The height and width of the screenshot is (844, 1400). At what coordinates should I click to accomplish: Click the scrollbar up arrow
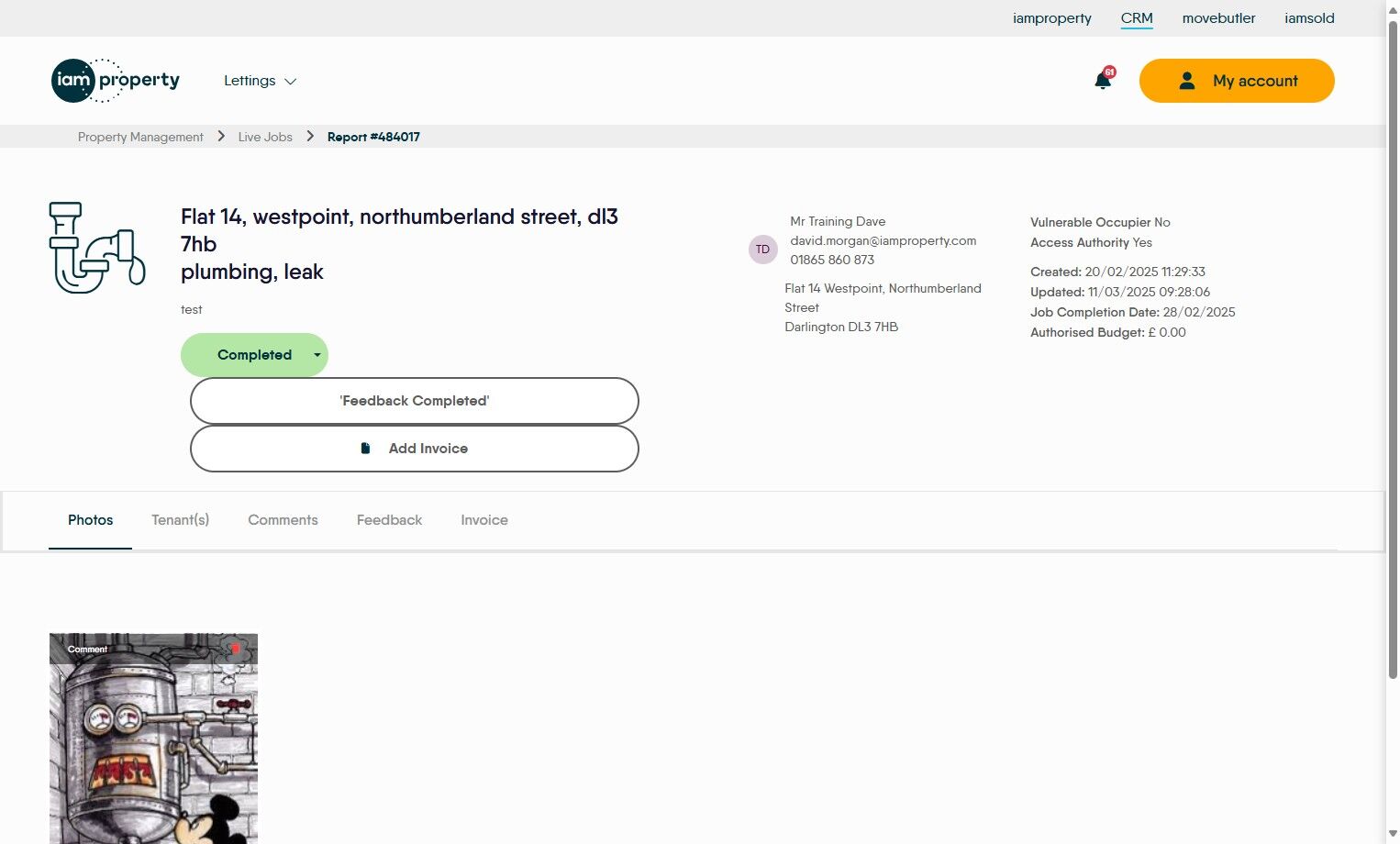click(x=1393, y=8)
